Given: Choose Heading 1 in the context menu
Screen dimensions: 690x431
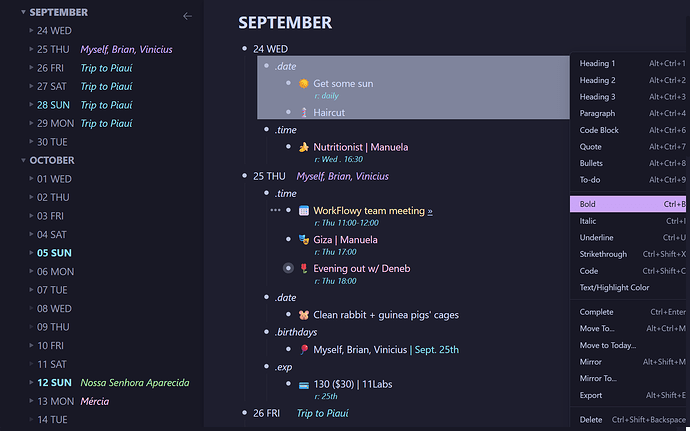Looking at the screenshot, I should click(598, 63).
